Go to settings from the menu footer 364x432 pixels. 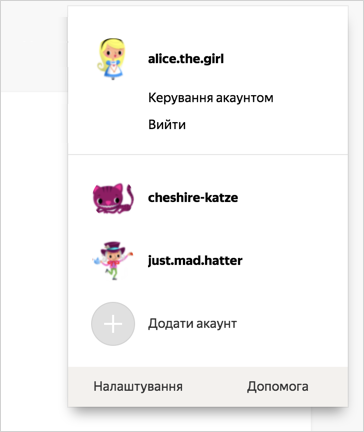(x=138, y=387)
